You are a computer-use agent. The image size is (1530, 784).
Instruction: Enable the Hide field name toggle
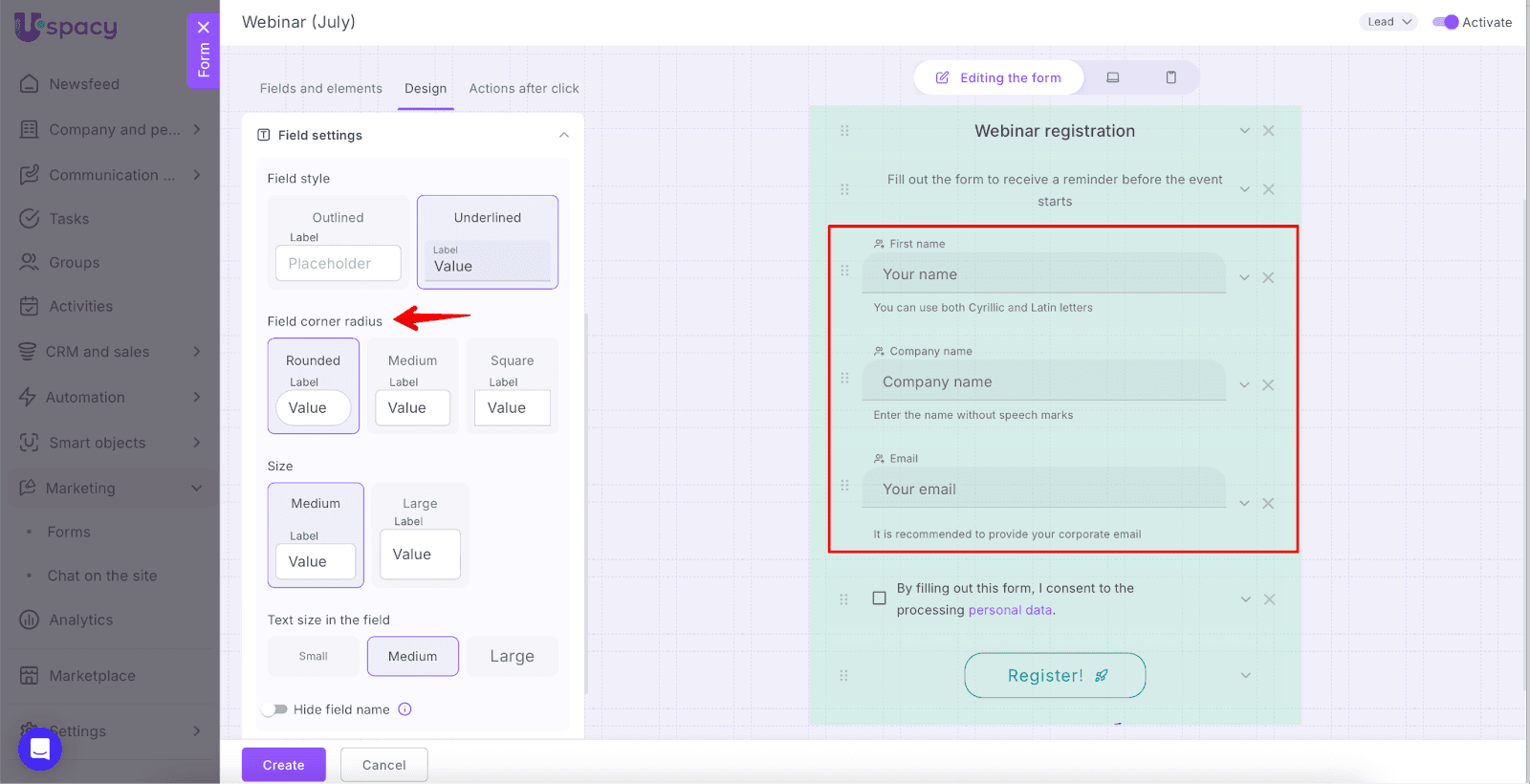pyautogui.click(x=275, y=709)
